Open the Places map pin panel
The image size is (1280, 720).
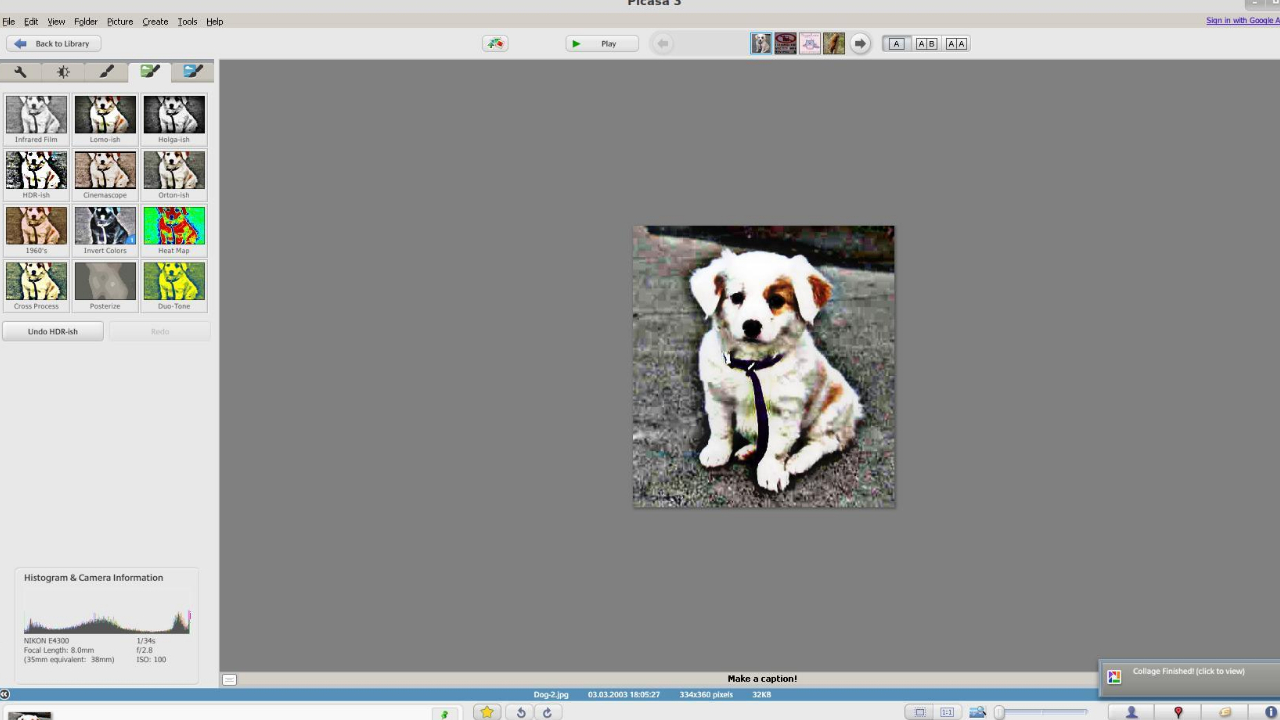[1178, 712]
